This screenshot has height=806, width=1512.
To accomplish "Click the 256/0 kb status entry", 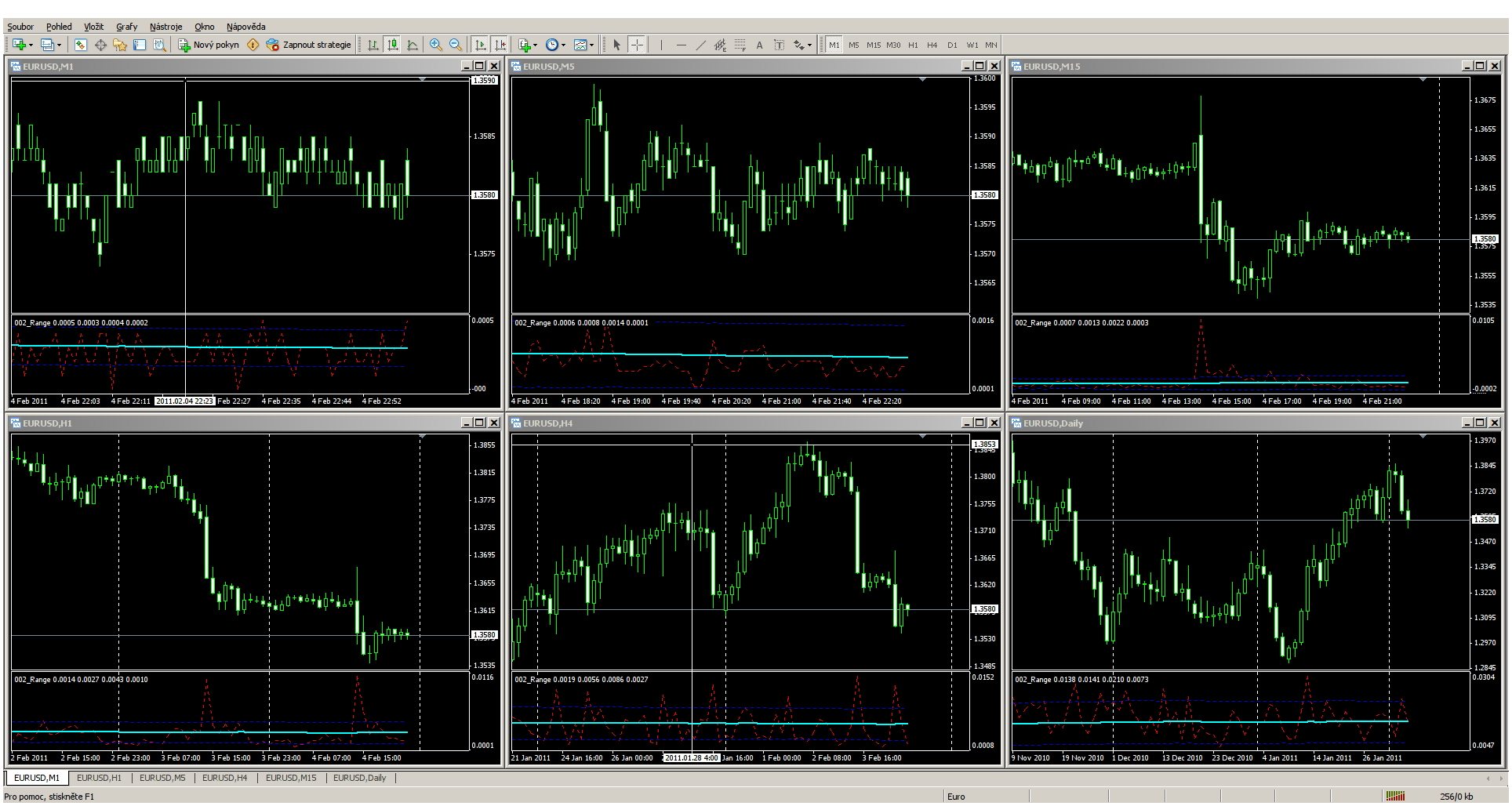I will click(x=1456, y=796).
